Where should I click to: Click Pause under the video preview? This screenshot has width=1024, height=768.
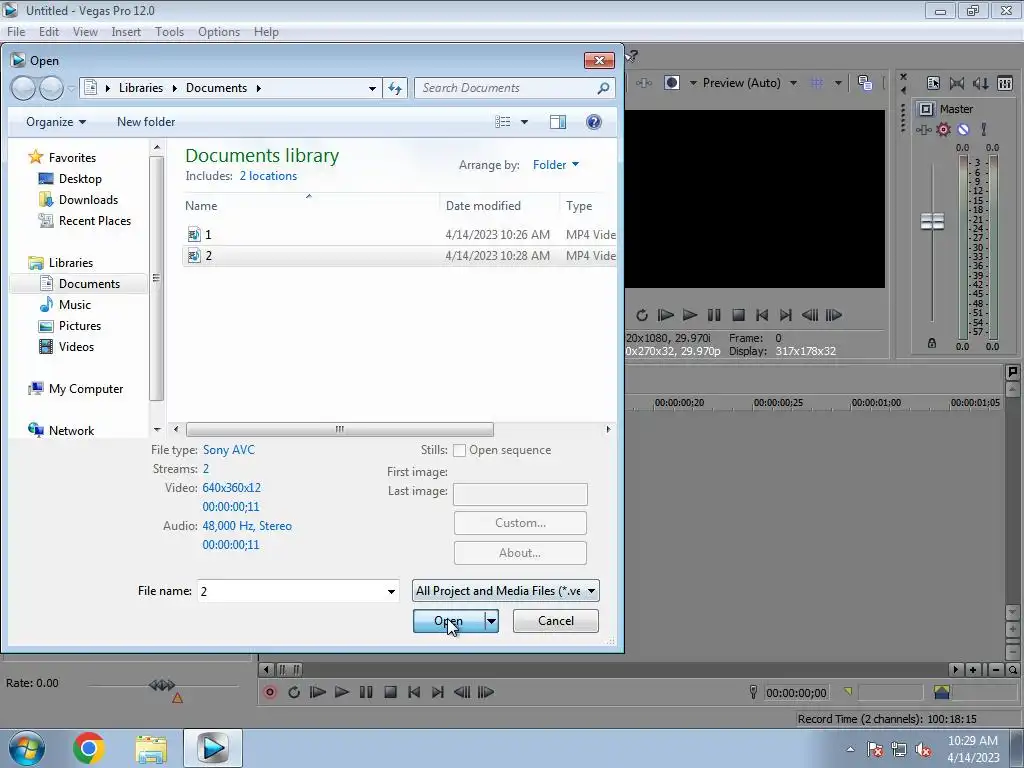714,315
